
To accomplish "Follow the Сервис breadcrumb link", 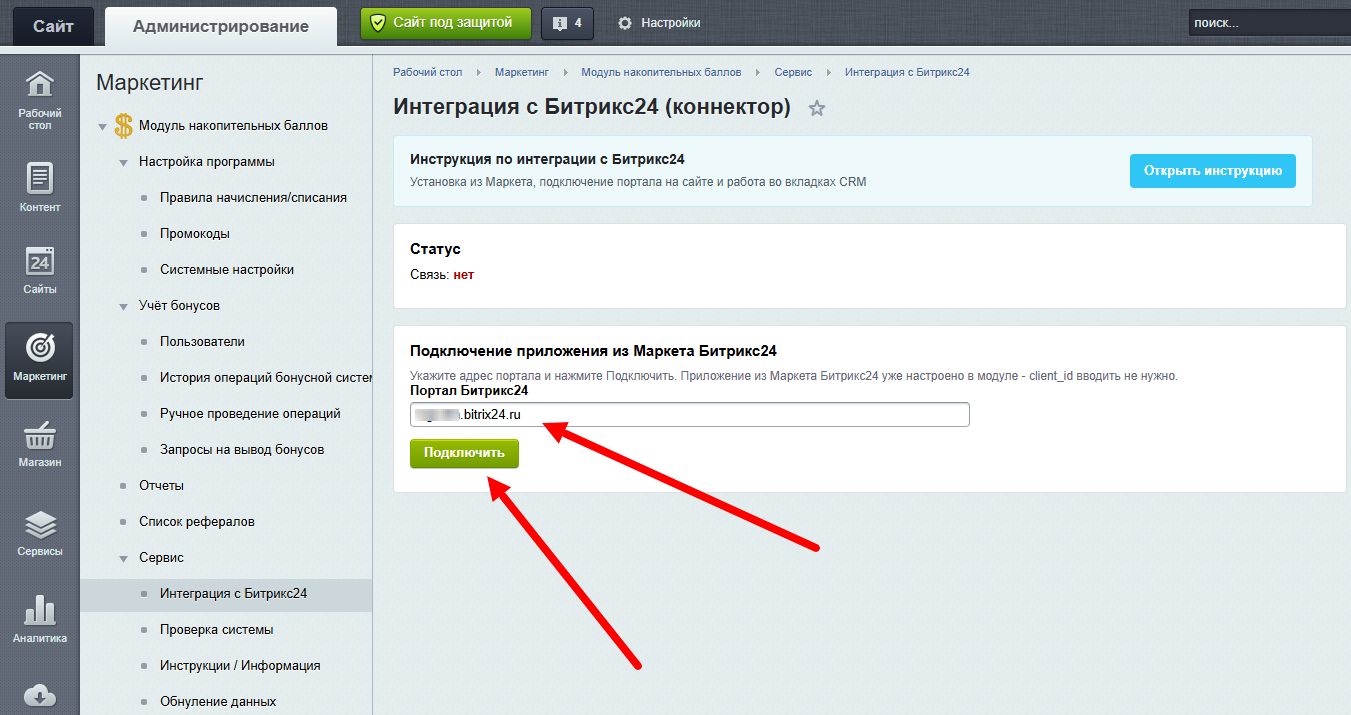I will pos(793,72).
